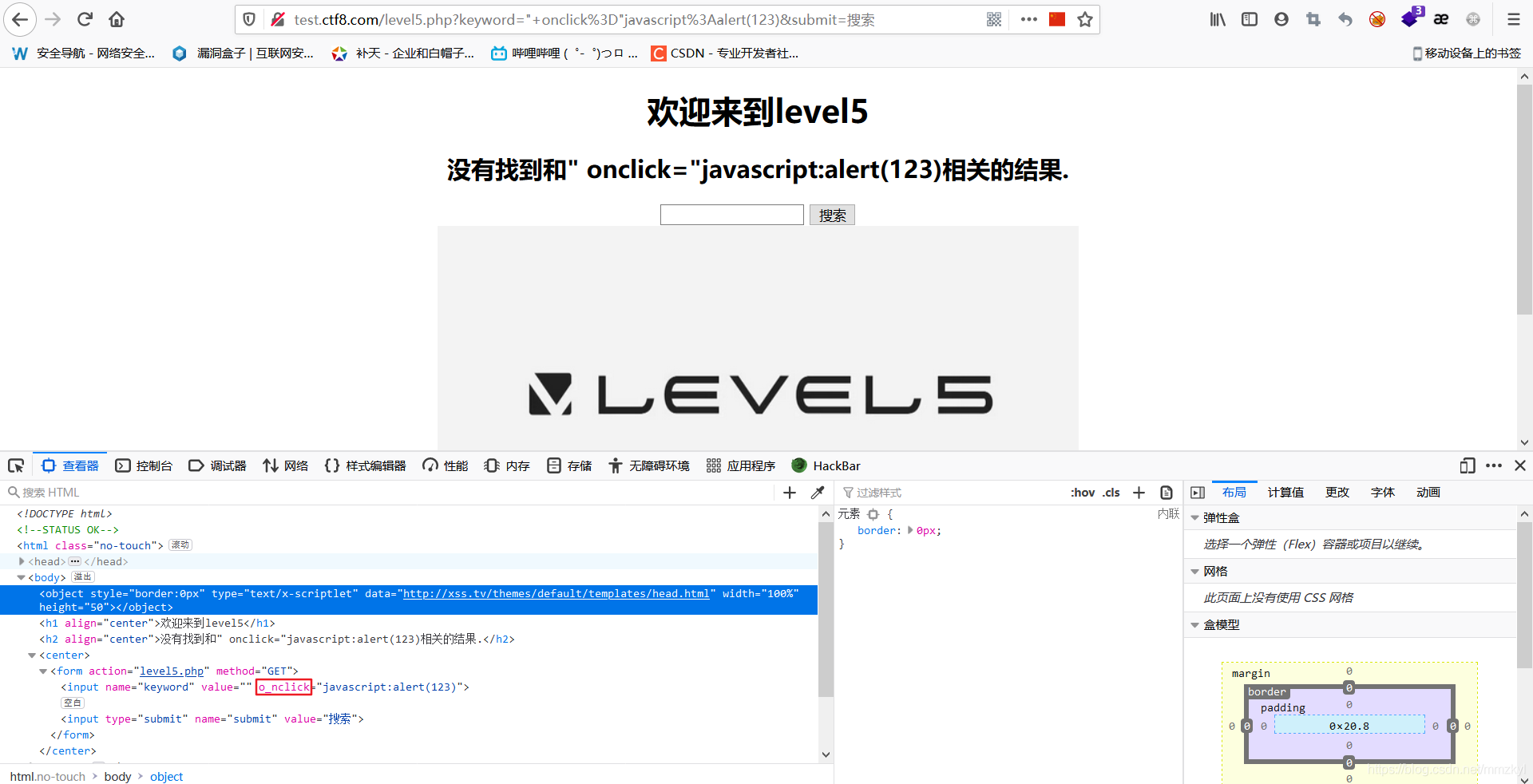Focus the 过滤样式 filter styles field
This screenshot has width=1533, height=784.
click(x=953, y=493)
